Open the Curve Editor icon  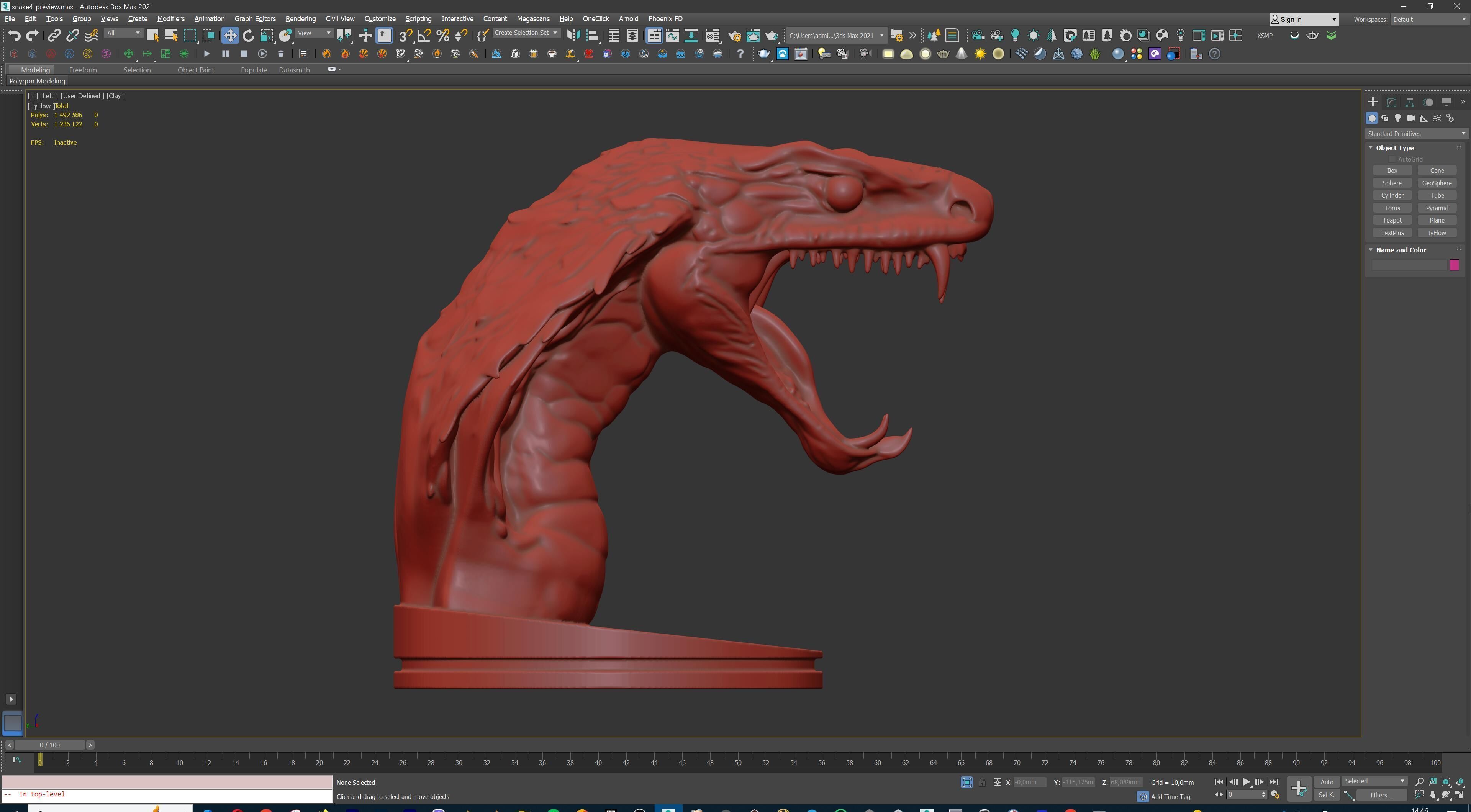[673, 35]
